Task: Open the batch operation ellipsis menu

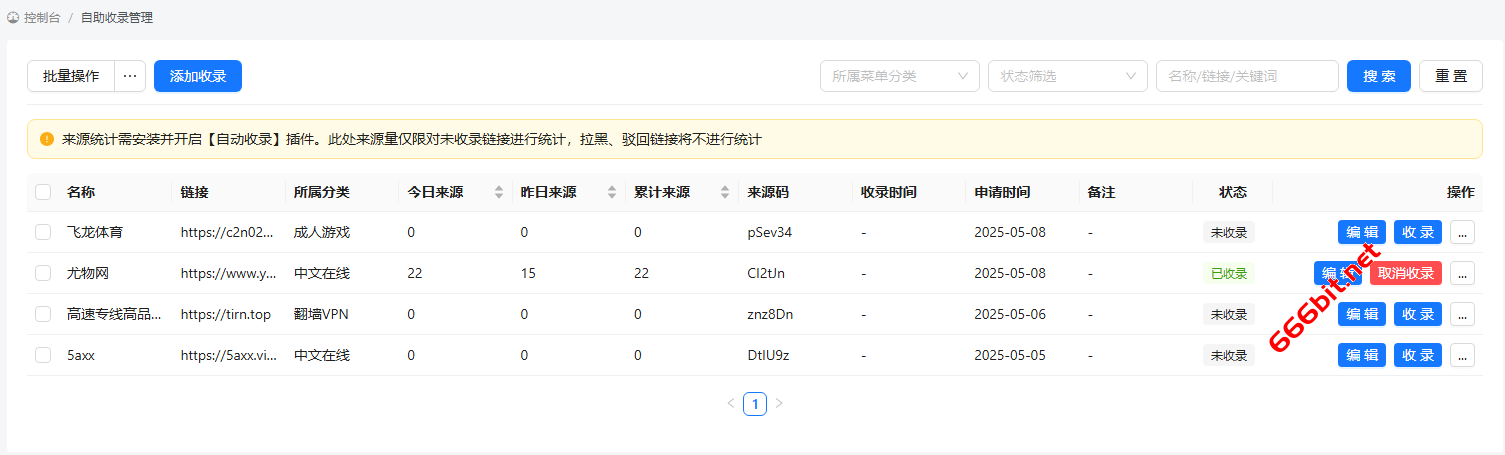Action: point(130,76)
